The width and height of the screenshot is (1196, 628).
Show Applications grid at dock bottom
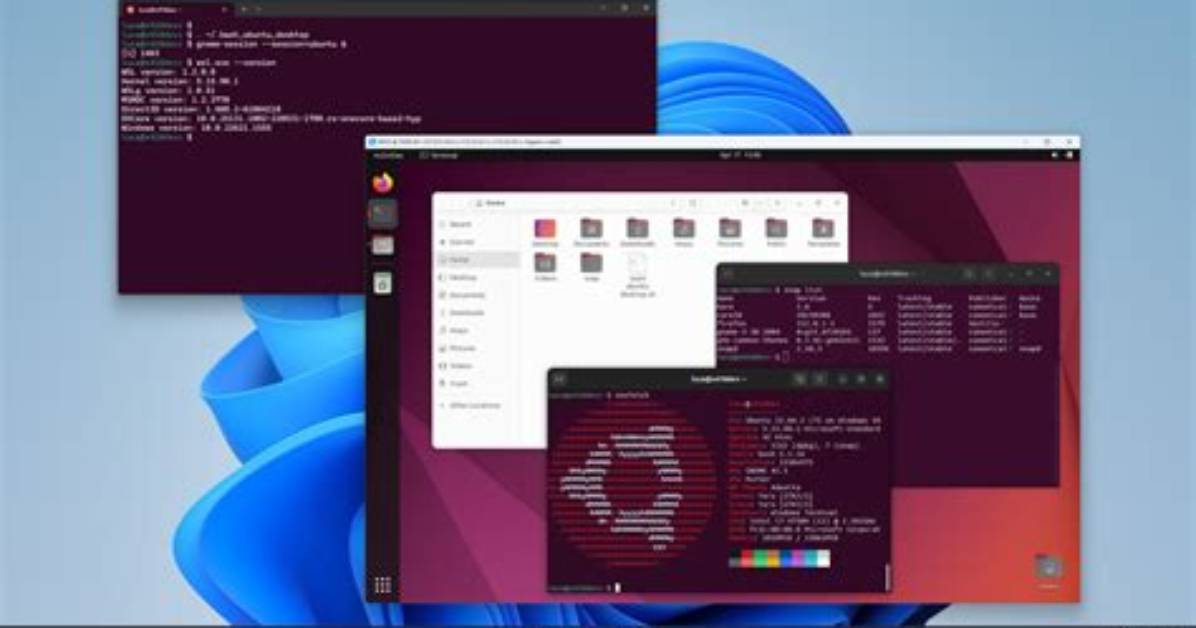(x=383, y=585)
